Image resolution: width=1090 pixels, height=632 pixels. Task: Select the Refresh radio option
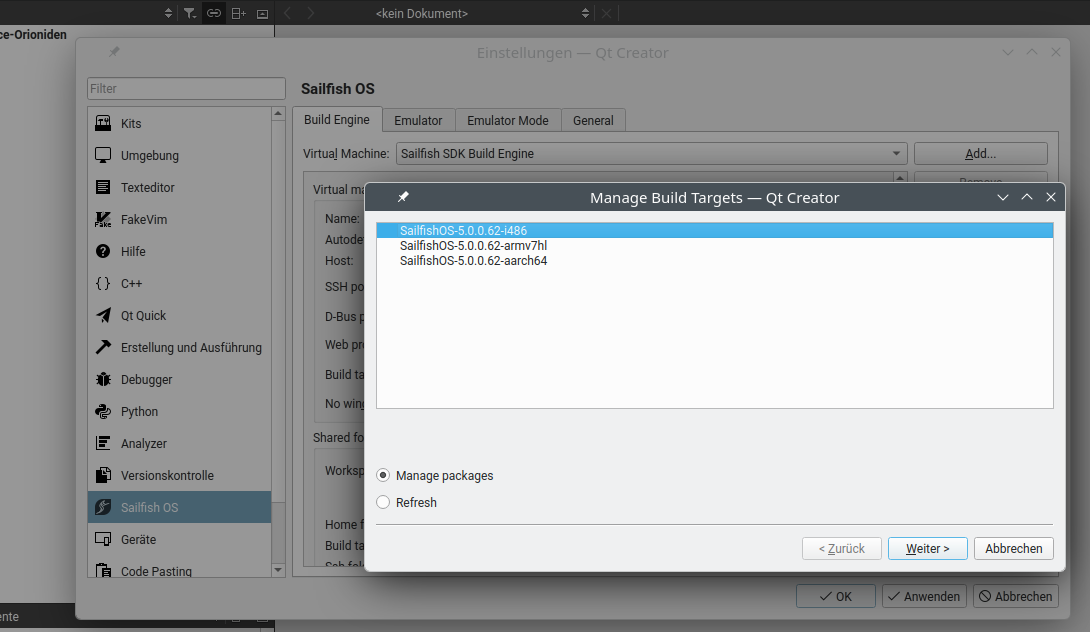click(x=383, y=503)
